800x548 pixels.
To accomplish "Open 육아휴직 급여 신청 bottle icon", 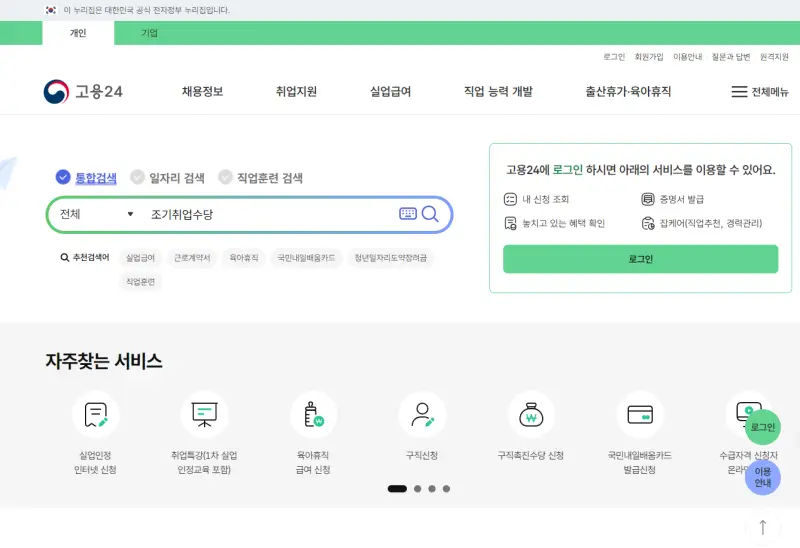I will coord(313,415).
